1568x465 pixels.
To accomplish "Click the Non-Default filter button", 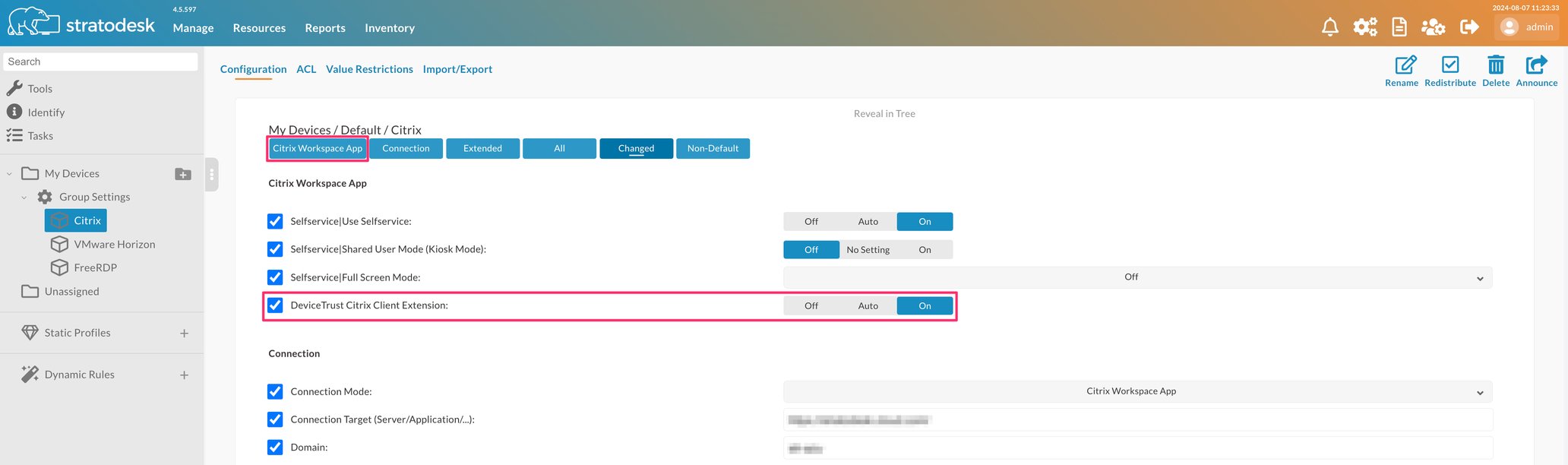I will tap(713, 149).
